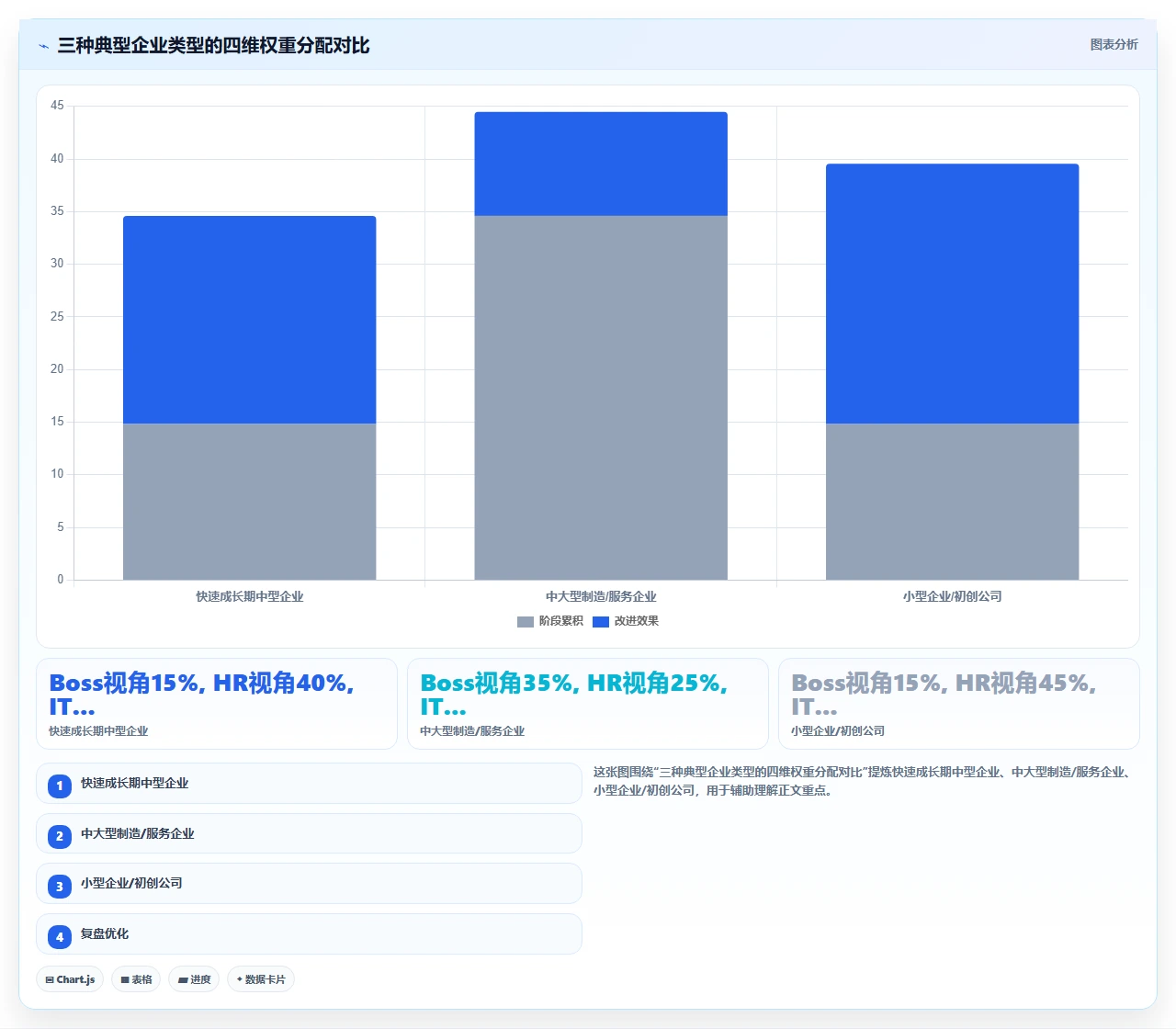Select step 1 快速成长期中型企业 row
The height and width of the screenshot is (1029, 1176).
pyautogui.click(x=309, y=784)
